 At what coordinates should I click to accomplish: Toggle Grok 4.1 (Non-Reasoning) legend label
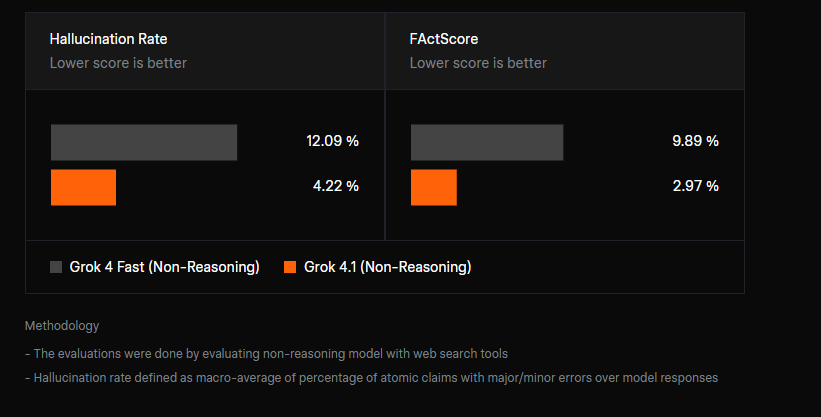click(387, 267)
